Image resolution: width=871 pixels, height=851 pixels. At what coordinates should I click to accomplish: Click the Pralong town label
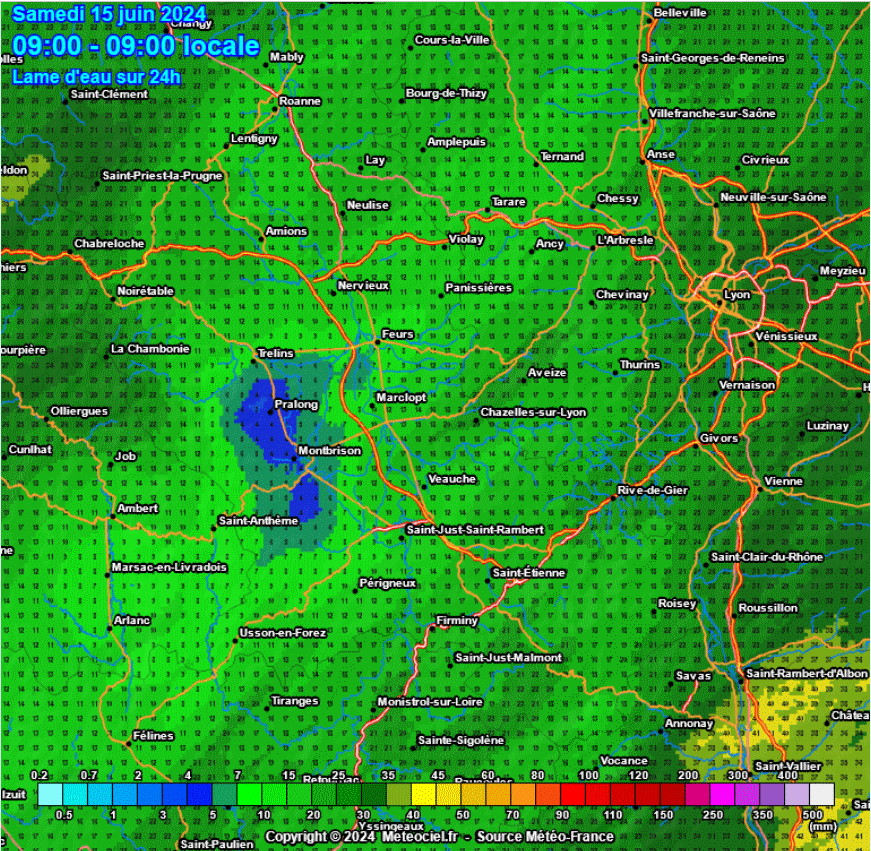pos(295,405)
